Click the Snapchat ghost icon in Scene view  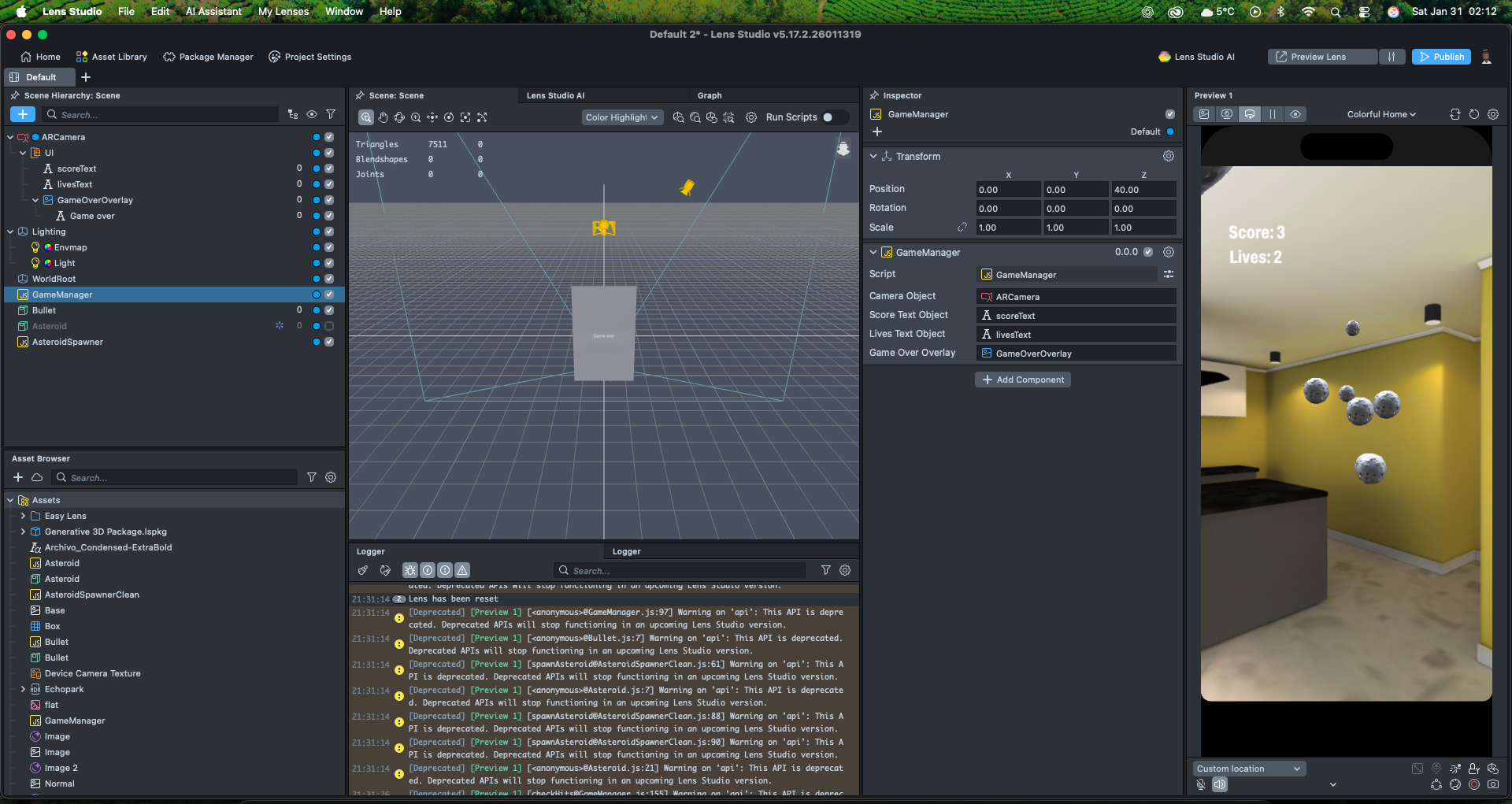coord(843,149)
